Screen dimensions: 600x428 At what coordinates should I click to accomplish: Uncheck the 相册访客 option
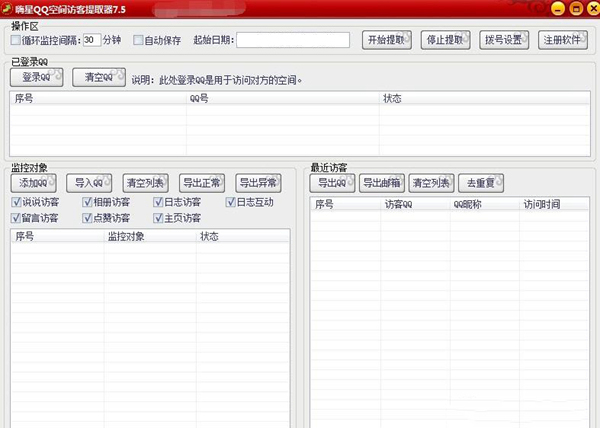[x=88, y=202]
